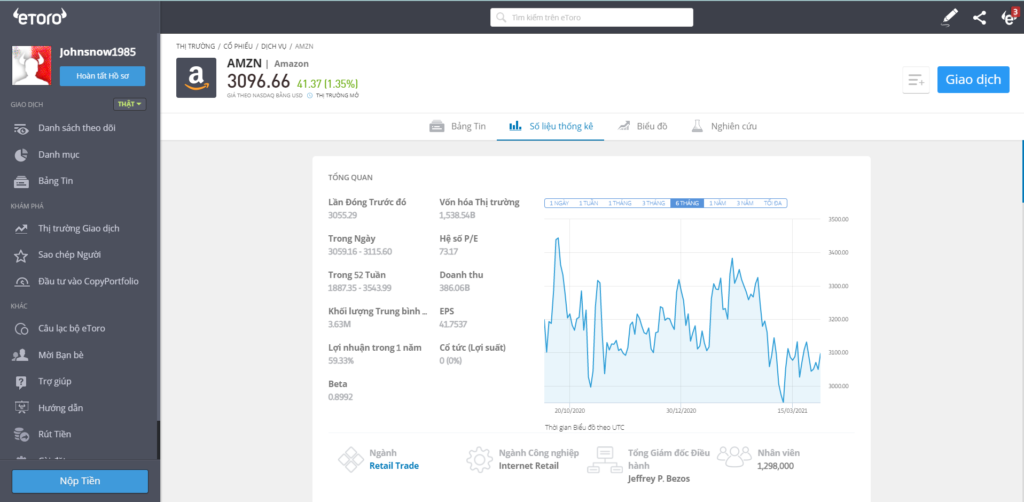Click the EPS value 41.7537

(x=453, y=324)
